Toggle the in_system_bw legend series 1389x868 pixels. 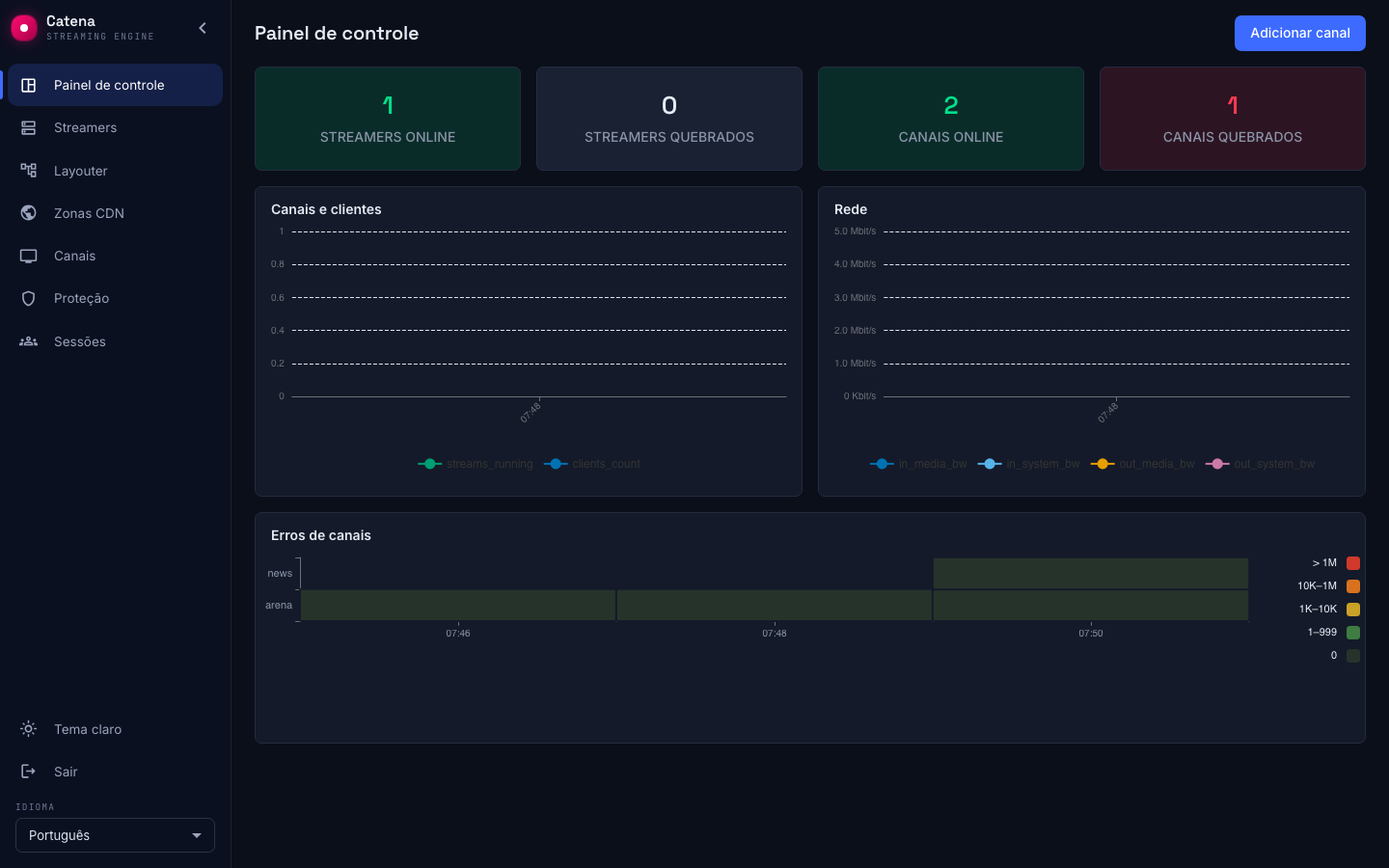coord(1029,464)
